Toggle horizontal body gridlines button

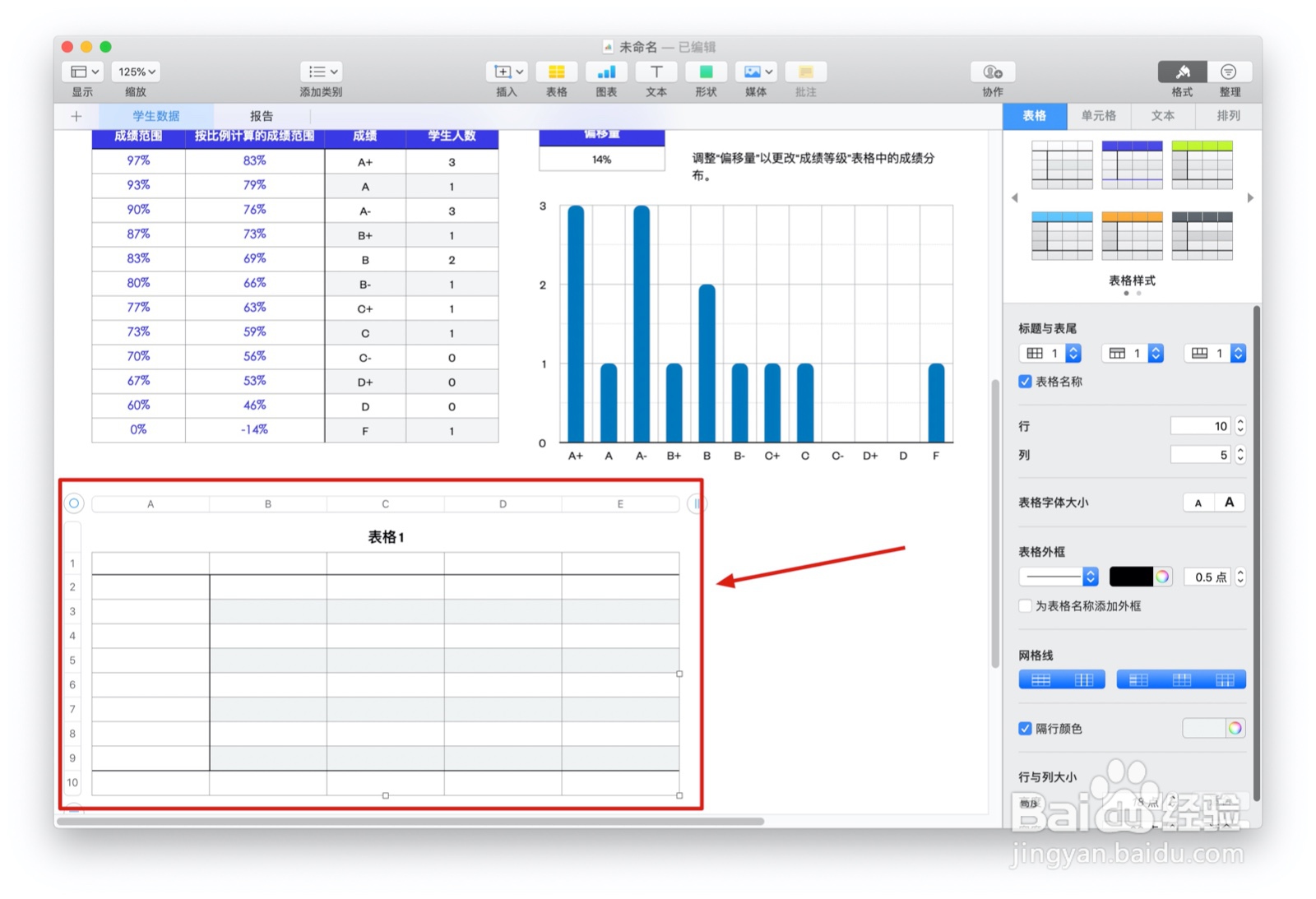tap(1040, 679)
